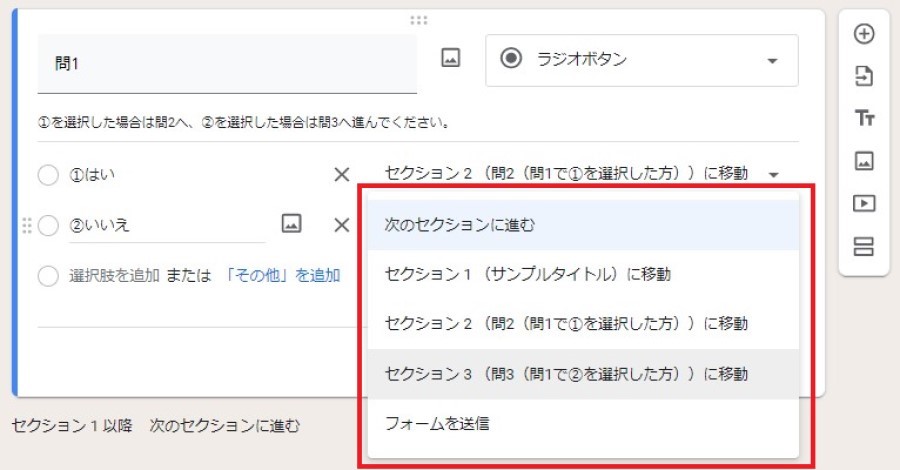Click the Add question plus icon
Screen dimensions: 900x470
(x=864, y=34)
